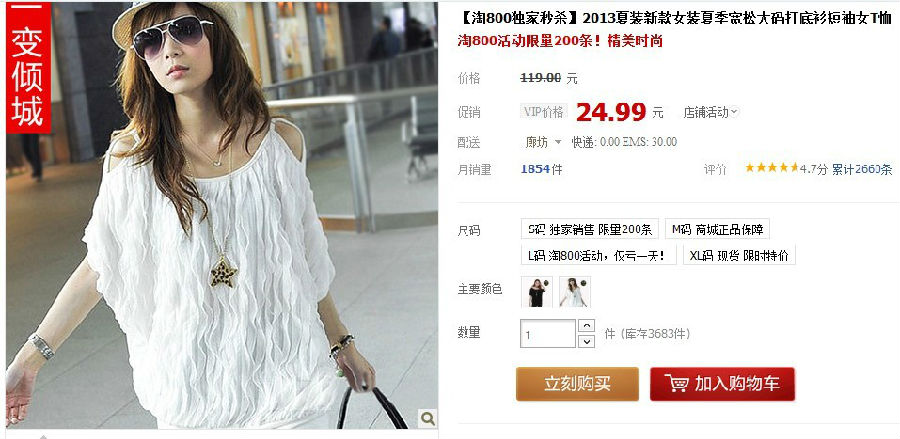This screenshot has width=900, height=439.
Task: Click the VIP价格 tag
Action: tap(544, 112)
